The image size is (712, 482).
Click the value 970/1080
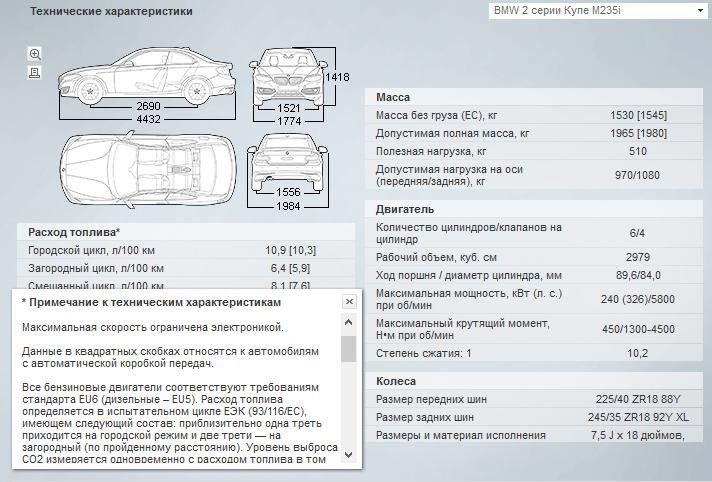click(637, 175)
